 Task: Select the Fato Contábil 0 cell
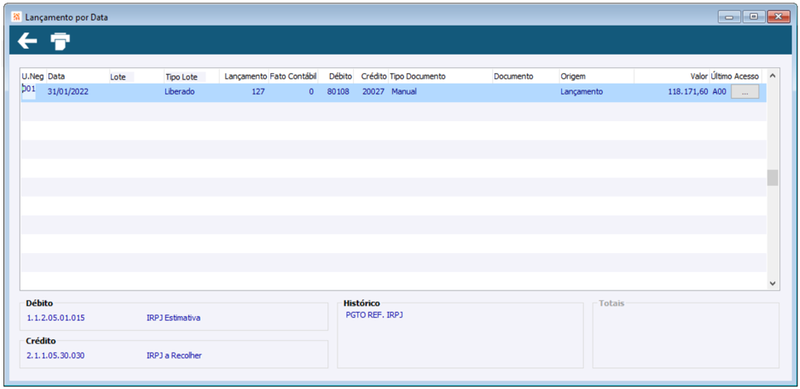click(x=311, y=92)
